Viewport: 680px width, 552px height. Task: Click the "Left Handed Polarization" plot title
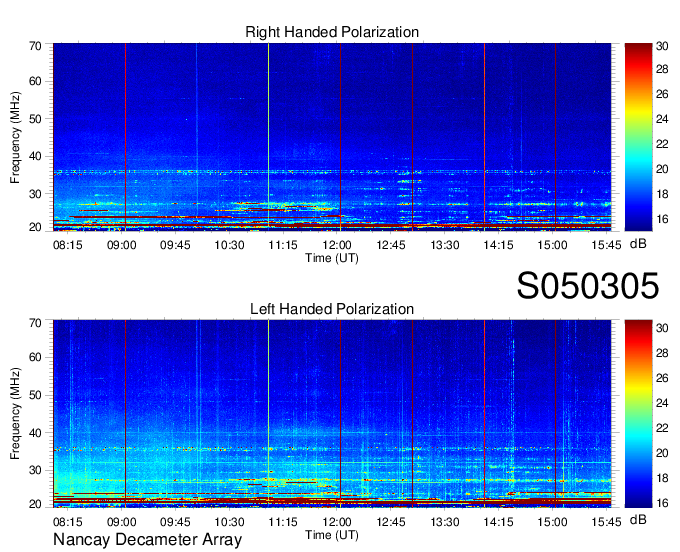[332, 309]
